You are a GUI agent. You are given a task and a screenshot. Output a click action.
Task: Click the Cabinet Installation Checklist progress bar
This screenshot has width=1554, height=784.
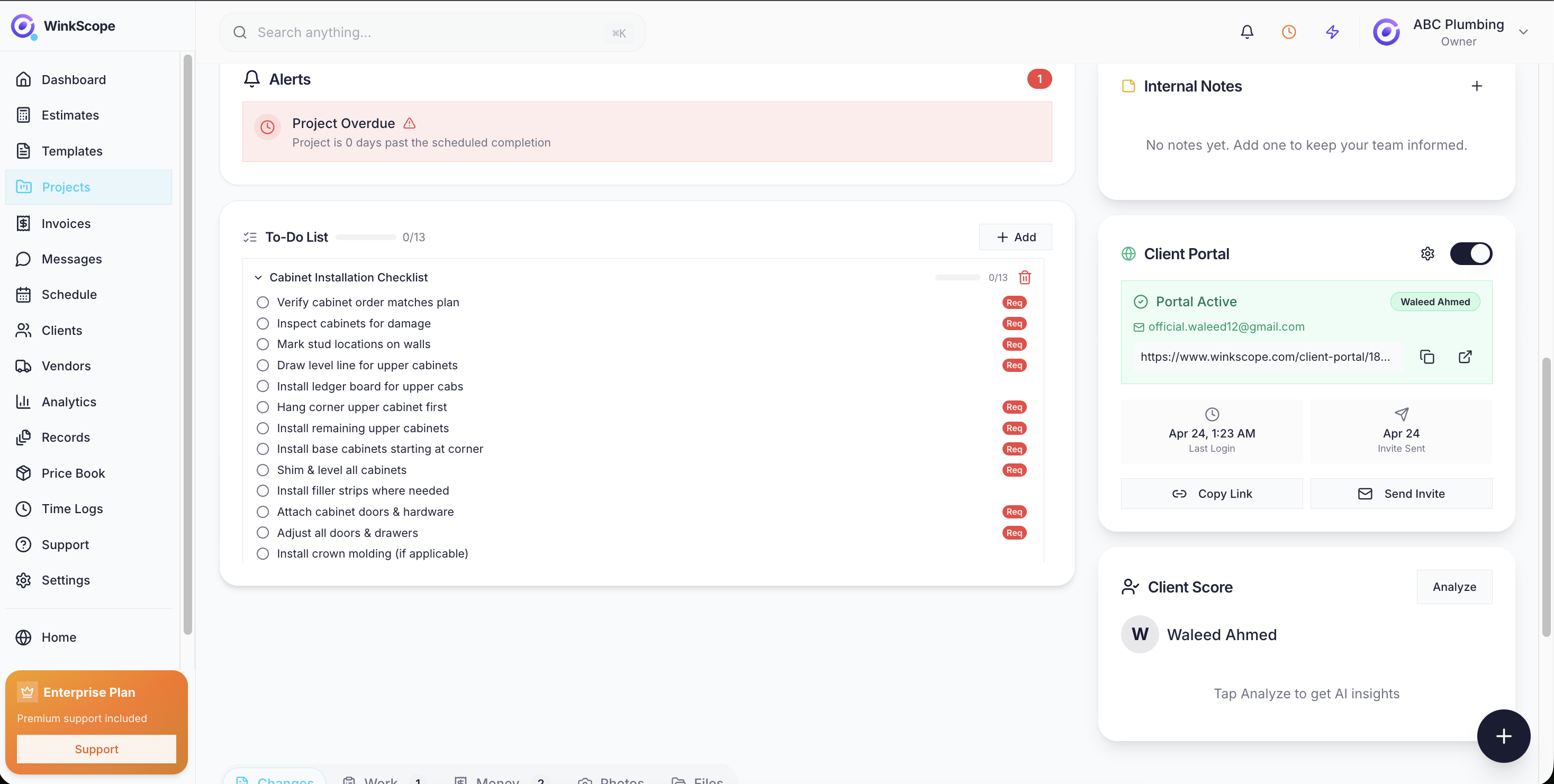957,277
